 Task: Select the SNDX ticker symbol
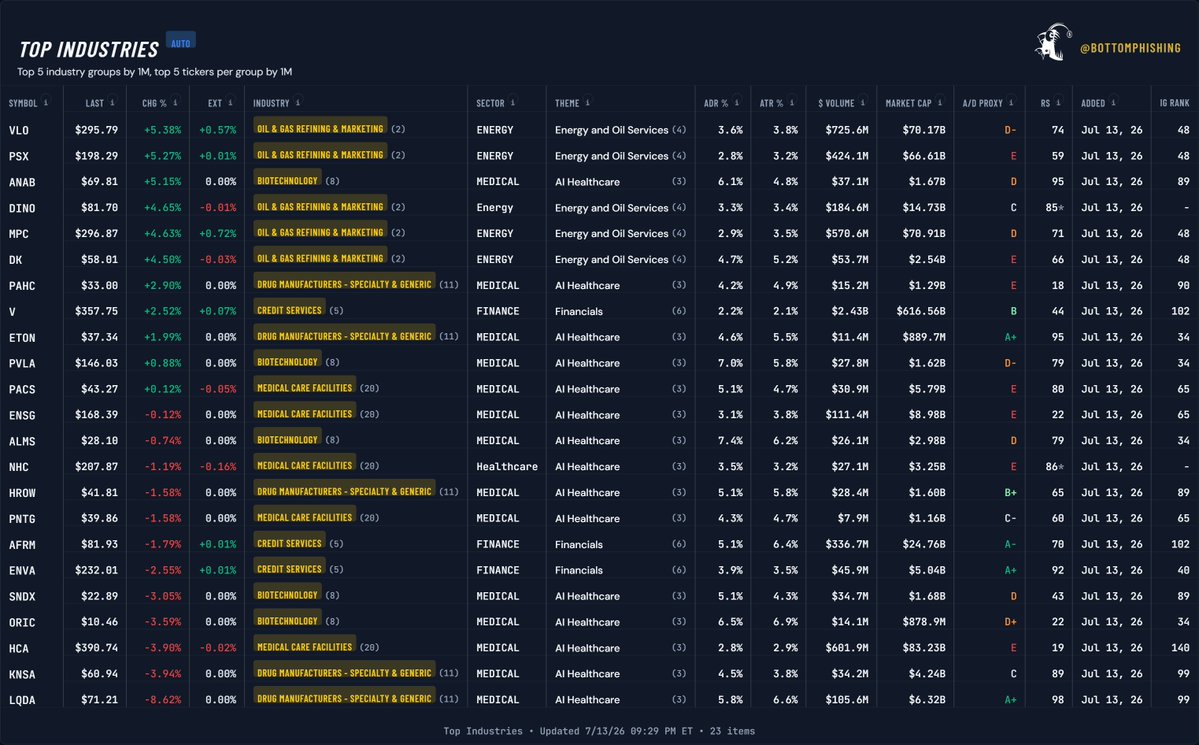(x=22, y=597)
